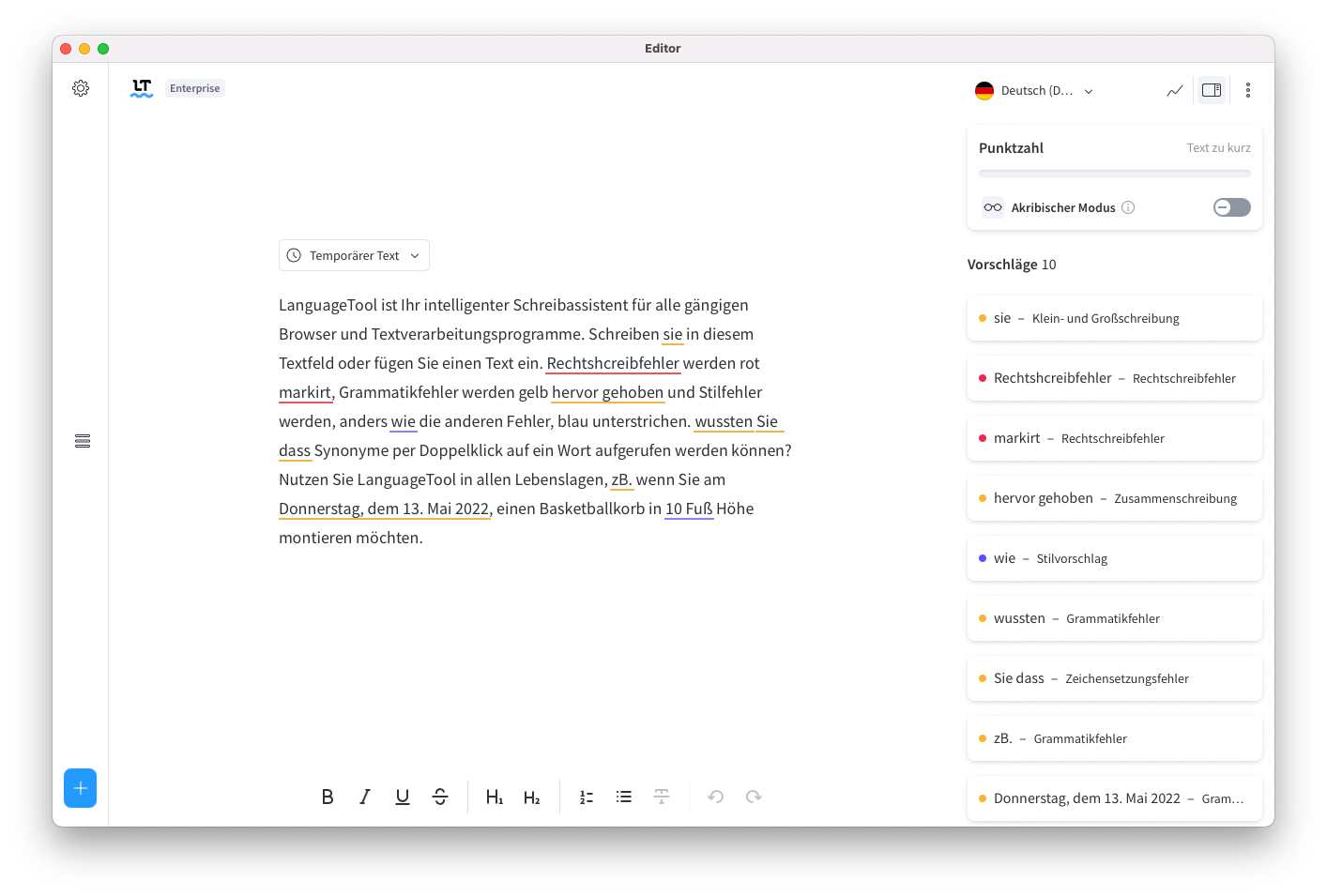
Task: Click underlined word 'markirt' in the text
Action: click(305, 392)
